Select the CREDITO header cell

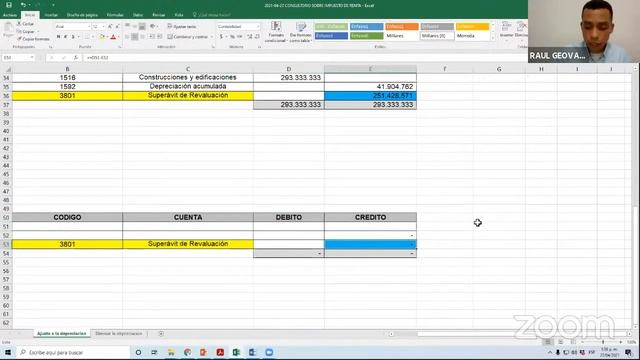coord(370,217)
